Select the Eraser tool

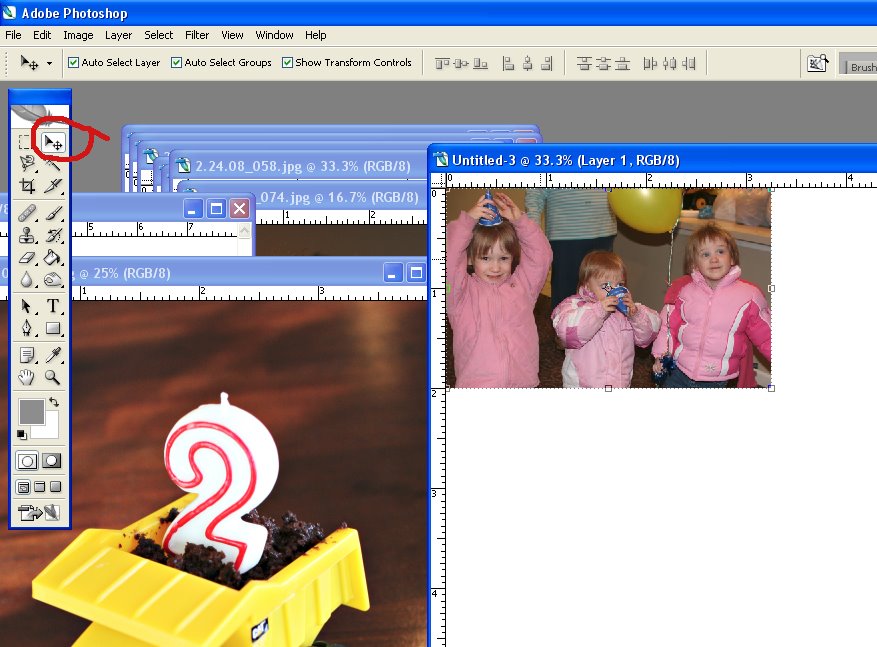[x=28, y=258]
